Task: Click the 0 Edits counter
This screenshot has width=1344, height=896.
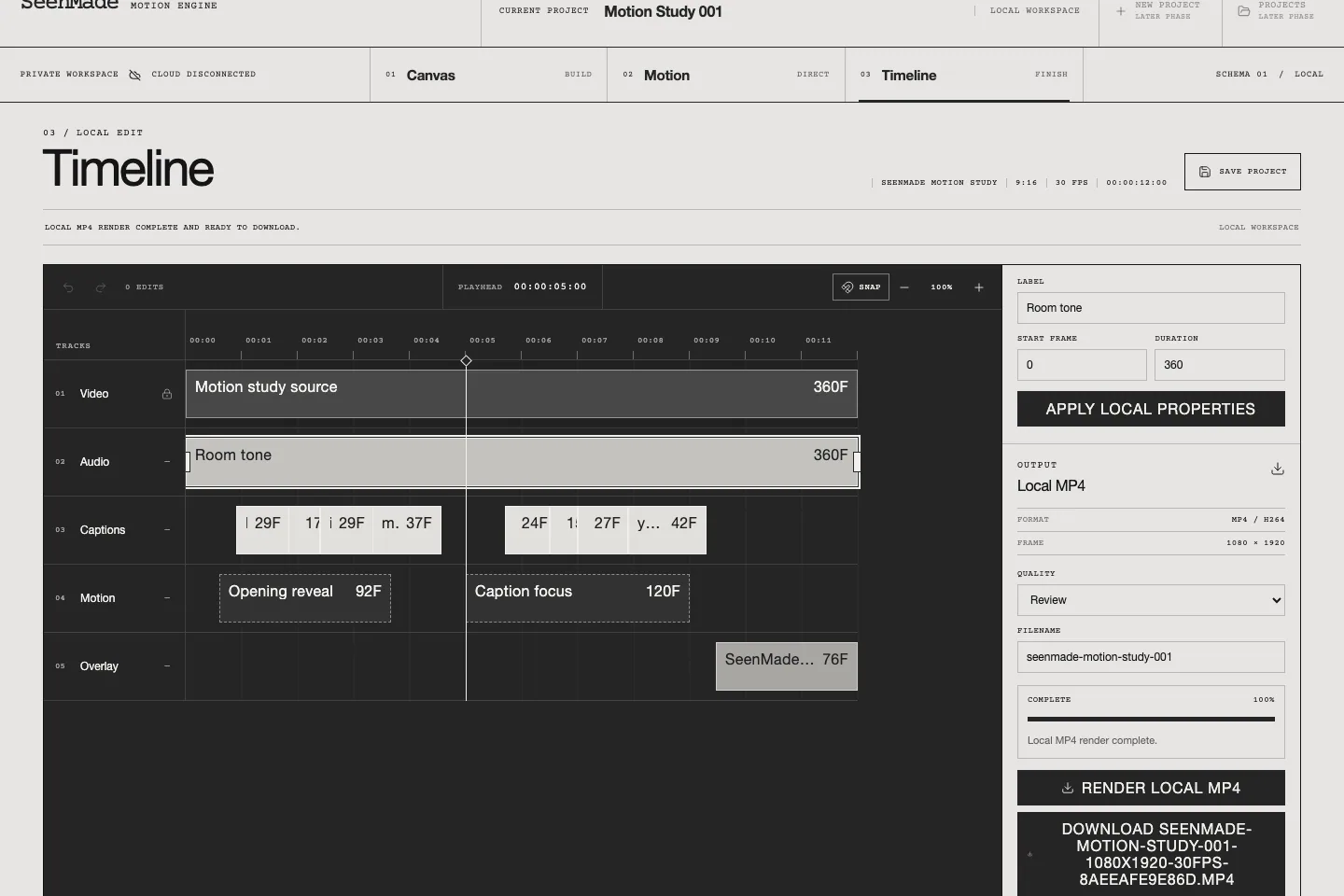Action: click(145, 287)
